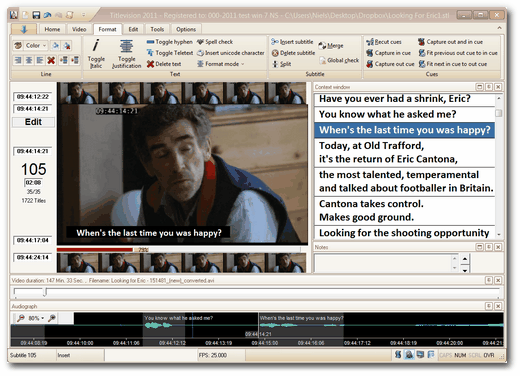The height and width of the screenshot is (376, 520).
Task: Open quick access toolbar customize arrow
Action: pyautogui.click(x=83, y=15)
